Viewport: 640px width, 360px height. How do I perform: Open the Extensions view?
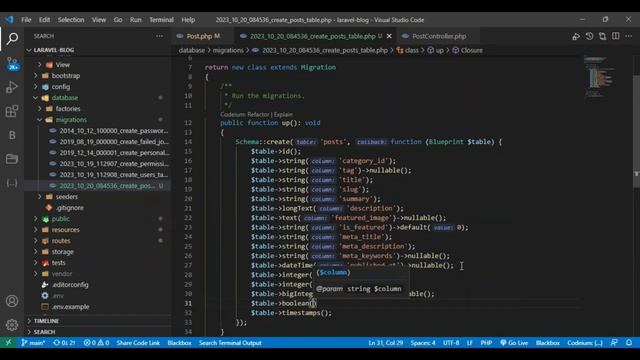(12, 111)
